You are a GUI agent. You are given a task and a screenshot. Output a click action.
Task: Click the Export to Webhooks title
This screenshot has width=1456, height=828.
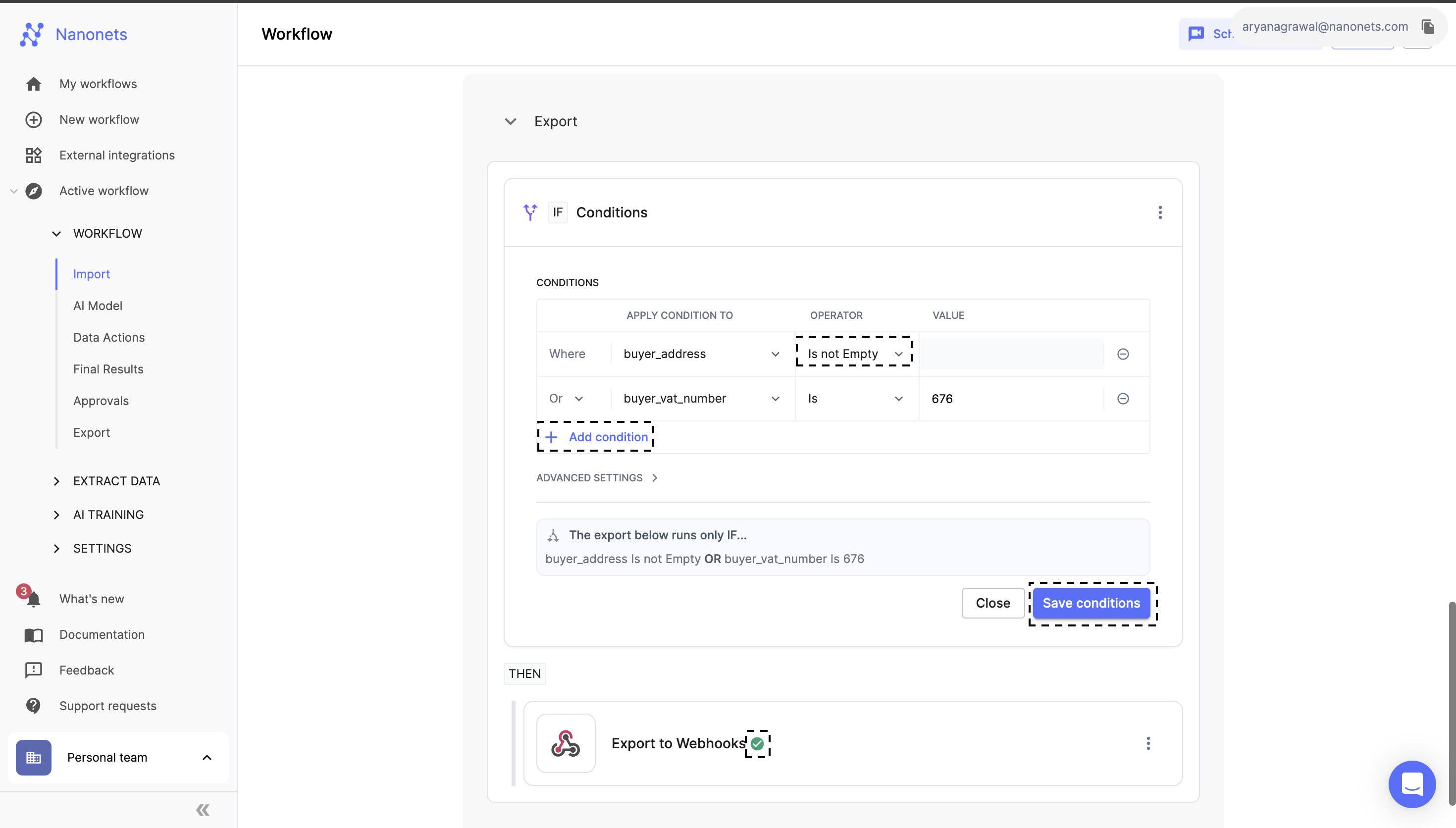click(x=678, y=743)
